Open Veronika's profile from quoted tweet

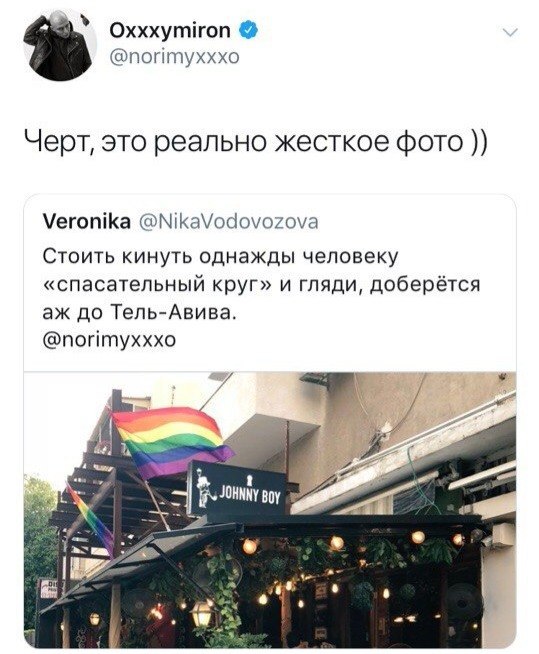tap(87, 221)
